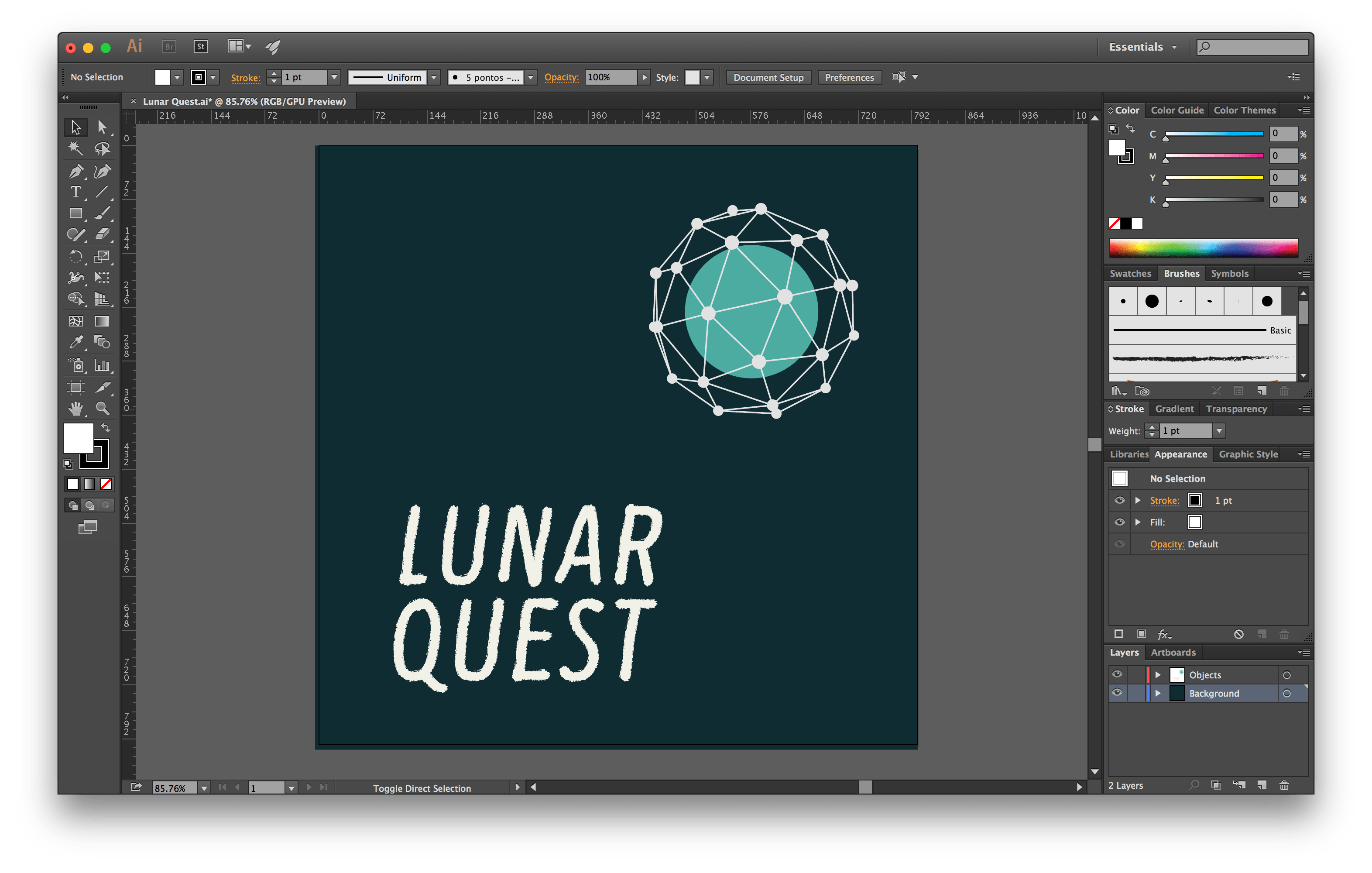Select the Pen tool

pos(76,172)
